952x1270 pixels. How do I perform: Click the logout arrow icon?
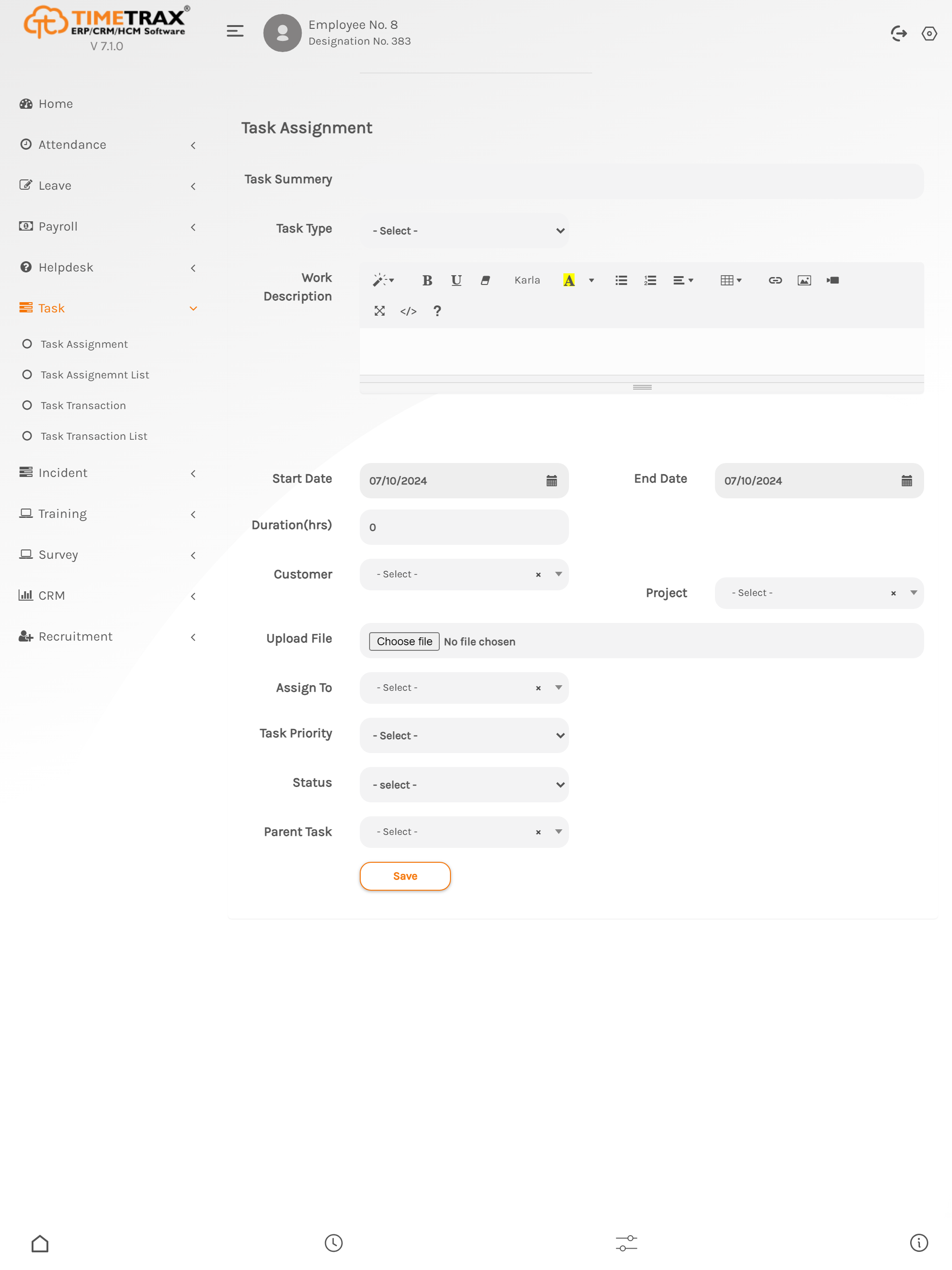pos(899,33)
